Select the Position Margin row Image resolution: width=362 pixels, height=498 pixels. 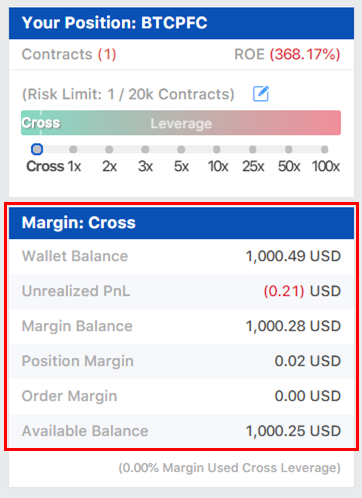181,361
